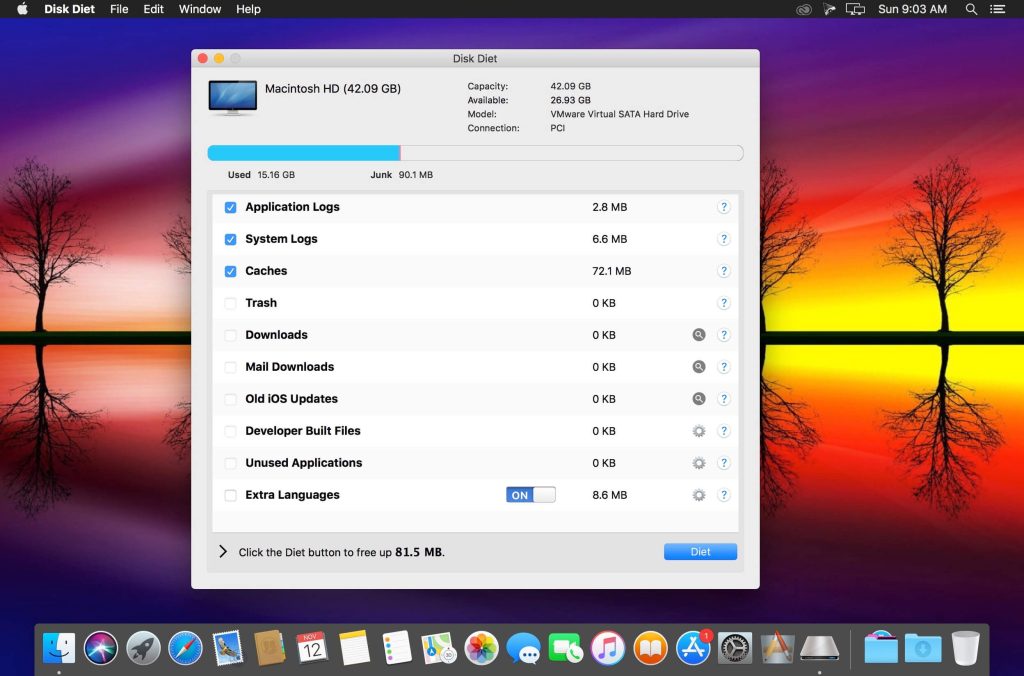Image resolution: width=1024 pixels, height=676 pixels.
Task: Uncheck the Application Logs checkbox
Action: [231, 207]
